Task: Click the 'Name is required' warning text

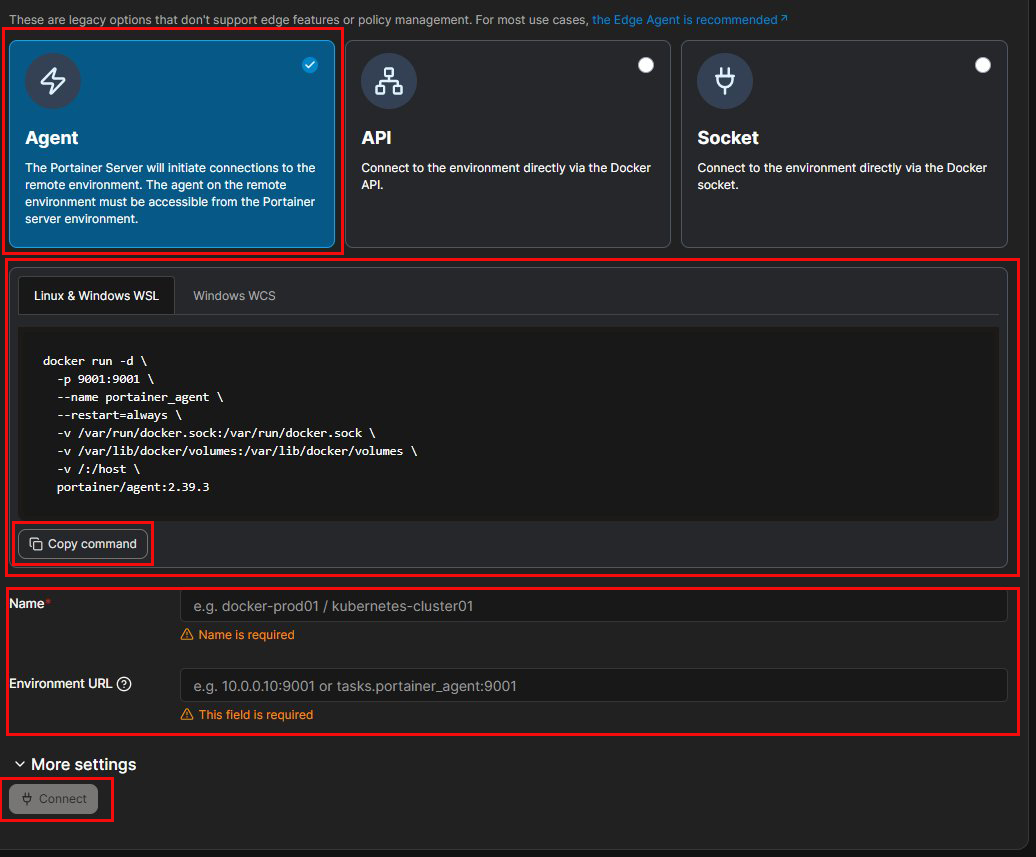Action: pyautogui.click(x=246, y=634)
